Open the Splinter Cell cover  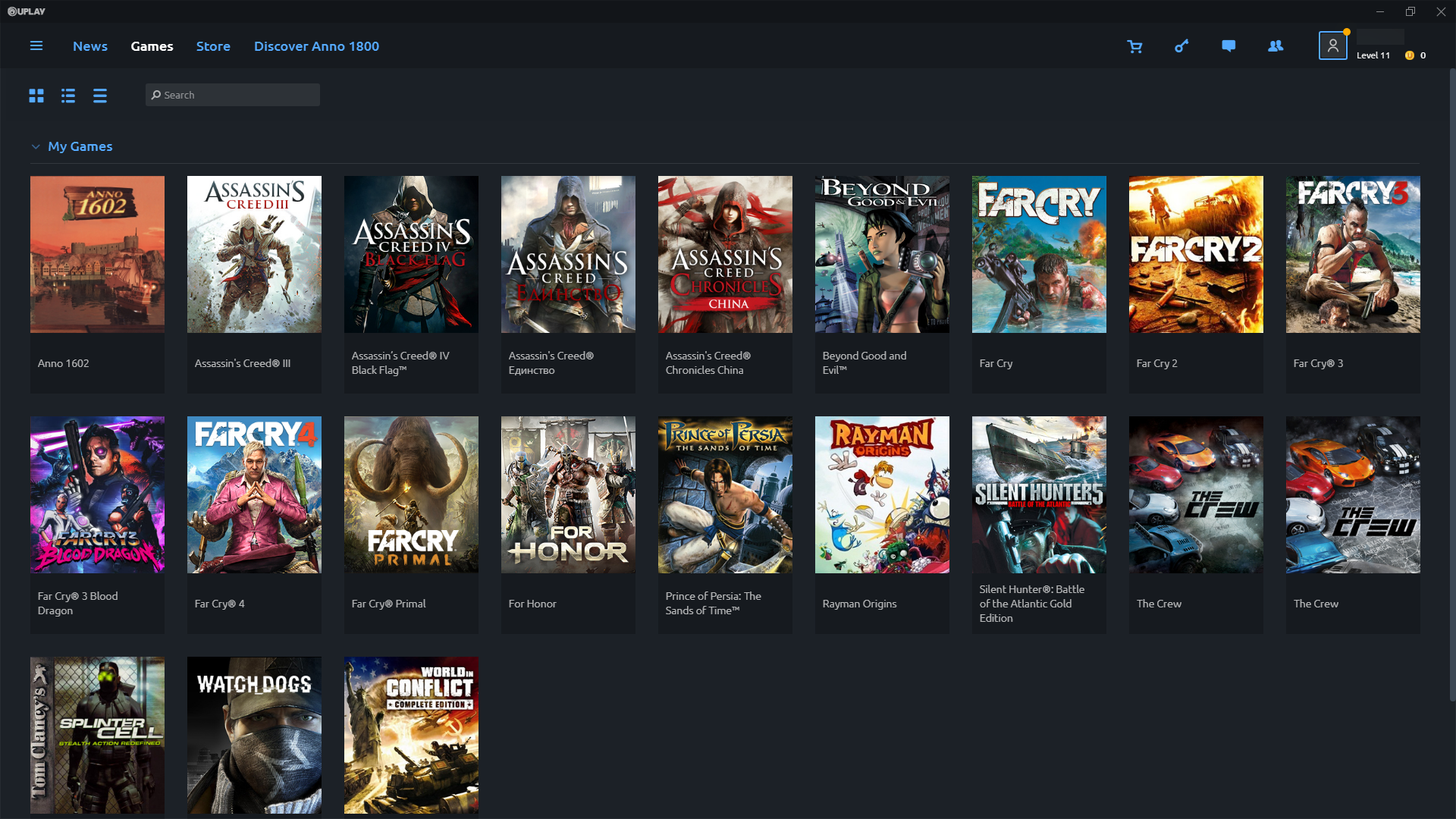pyautogui.click(x=97, y=735)
